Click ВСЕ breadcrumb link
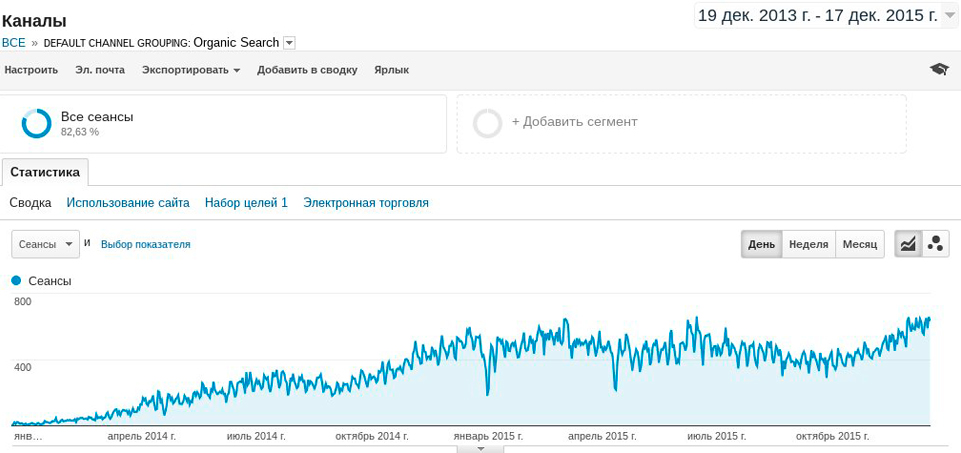The height and width of the screenshot is (453, 961). click(x=14, y=43)
